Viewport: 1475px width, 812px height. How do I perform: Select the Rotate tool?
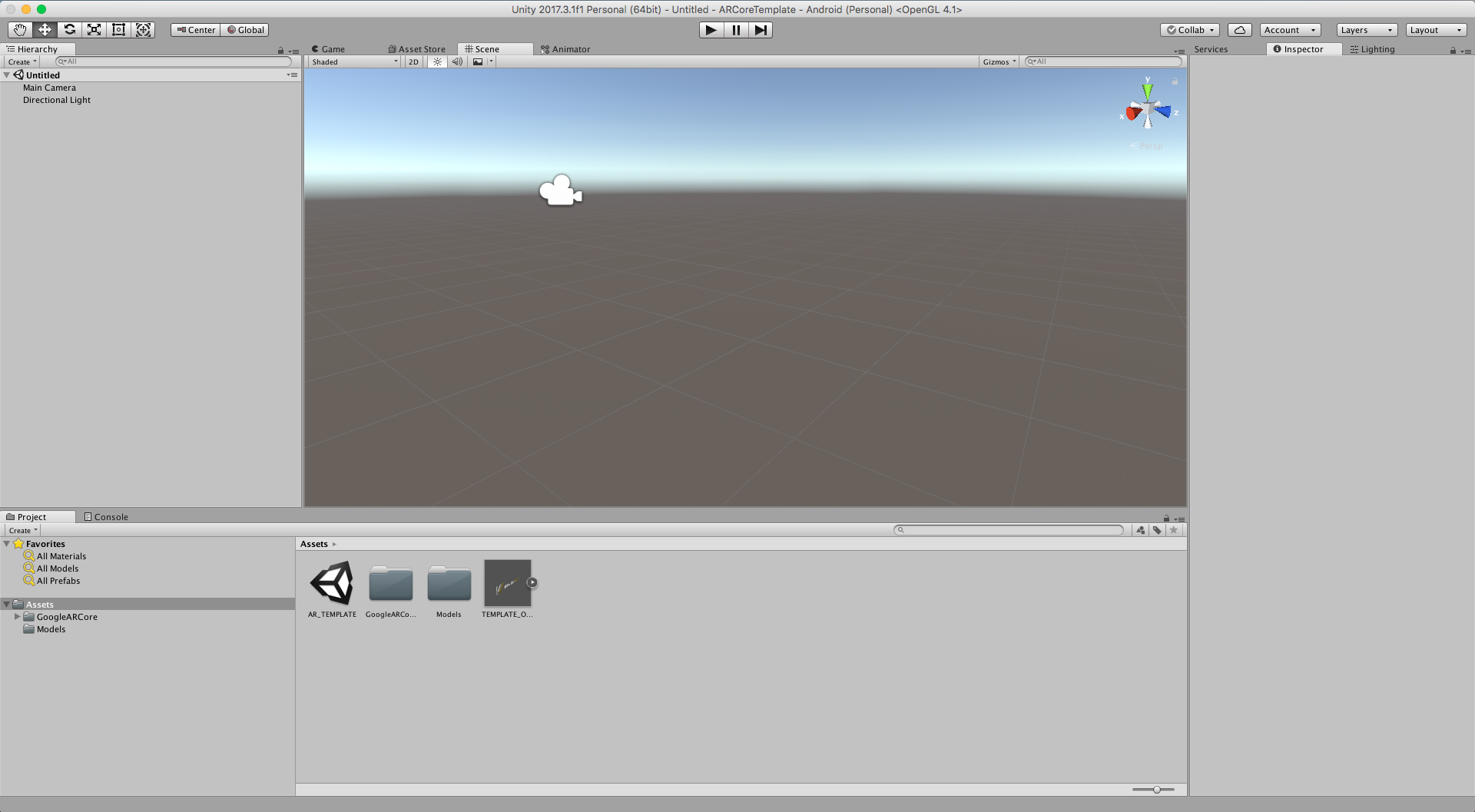pos(70,30)
